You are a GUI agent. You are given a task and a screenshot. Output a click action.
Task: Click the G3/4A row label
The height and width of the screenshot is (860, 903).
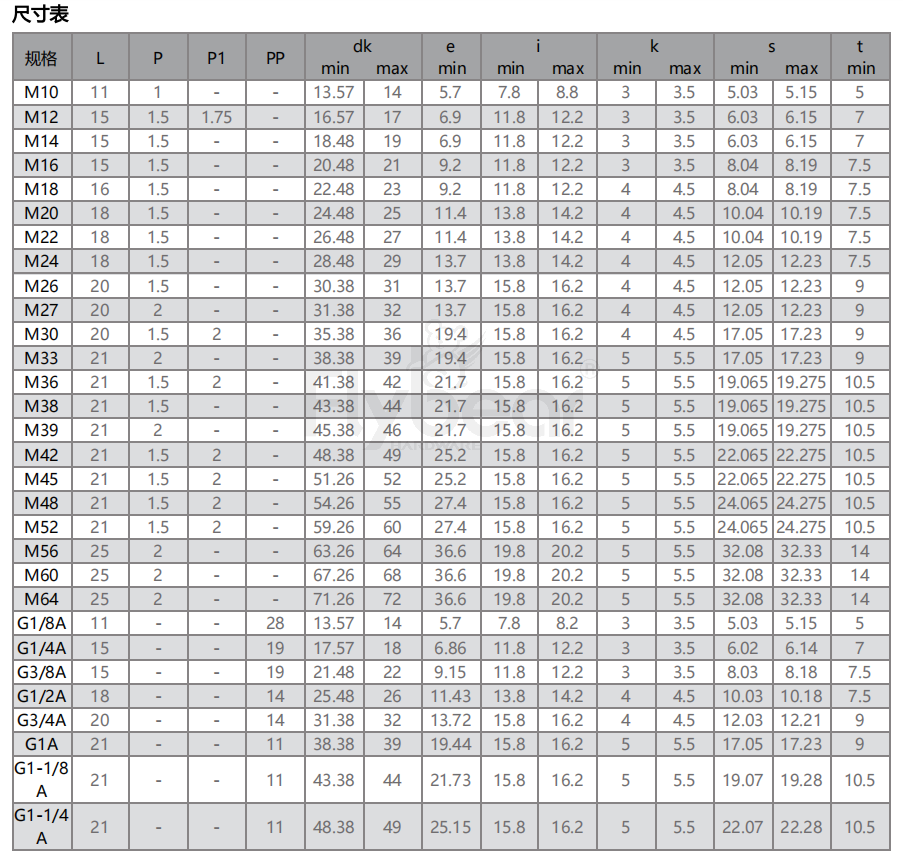(x=41, y=720)
